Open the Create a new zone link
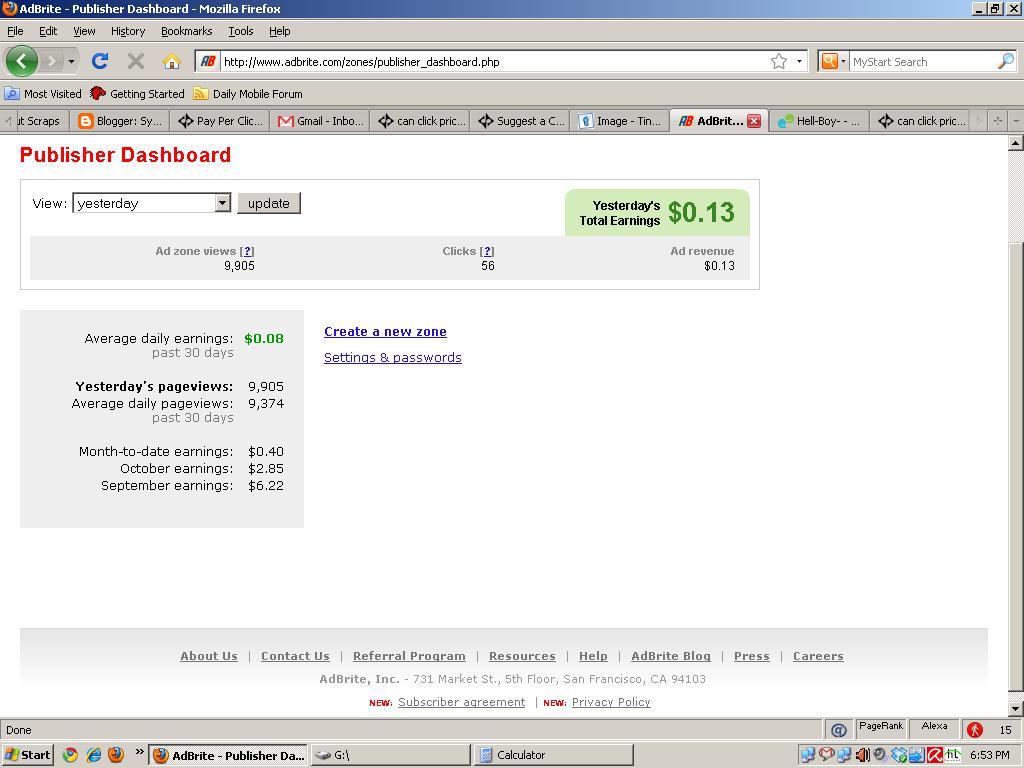Viewport: 1024px width, 768px height. tap(385, 332)
